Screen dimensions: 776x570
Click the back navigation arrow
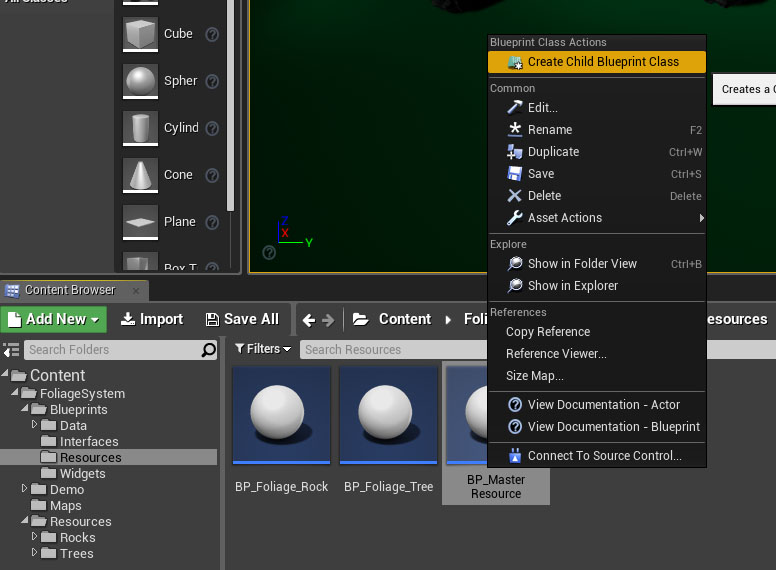(308, 320)
